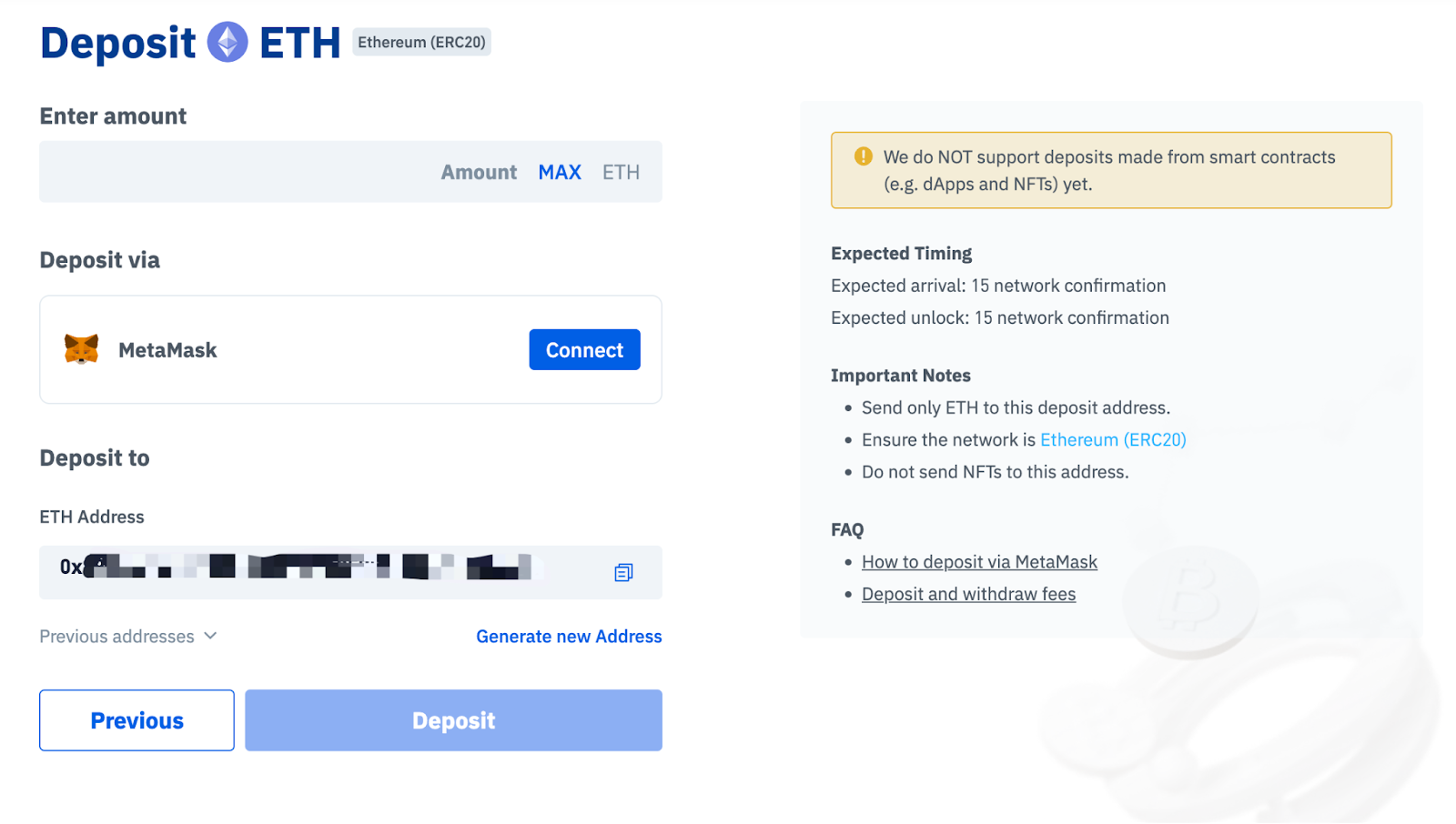Set the amount to MAX
The image size is (1456, 824).
pos(560,172)
